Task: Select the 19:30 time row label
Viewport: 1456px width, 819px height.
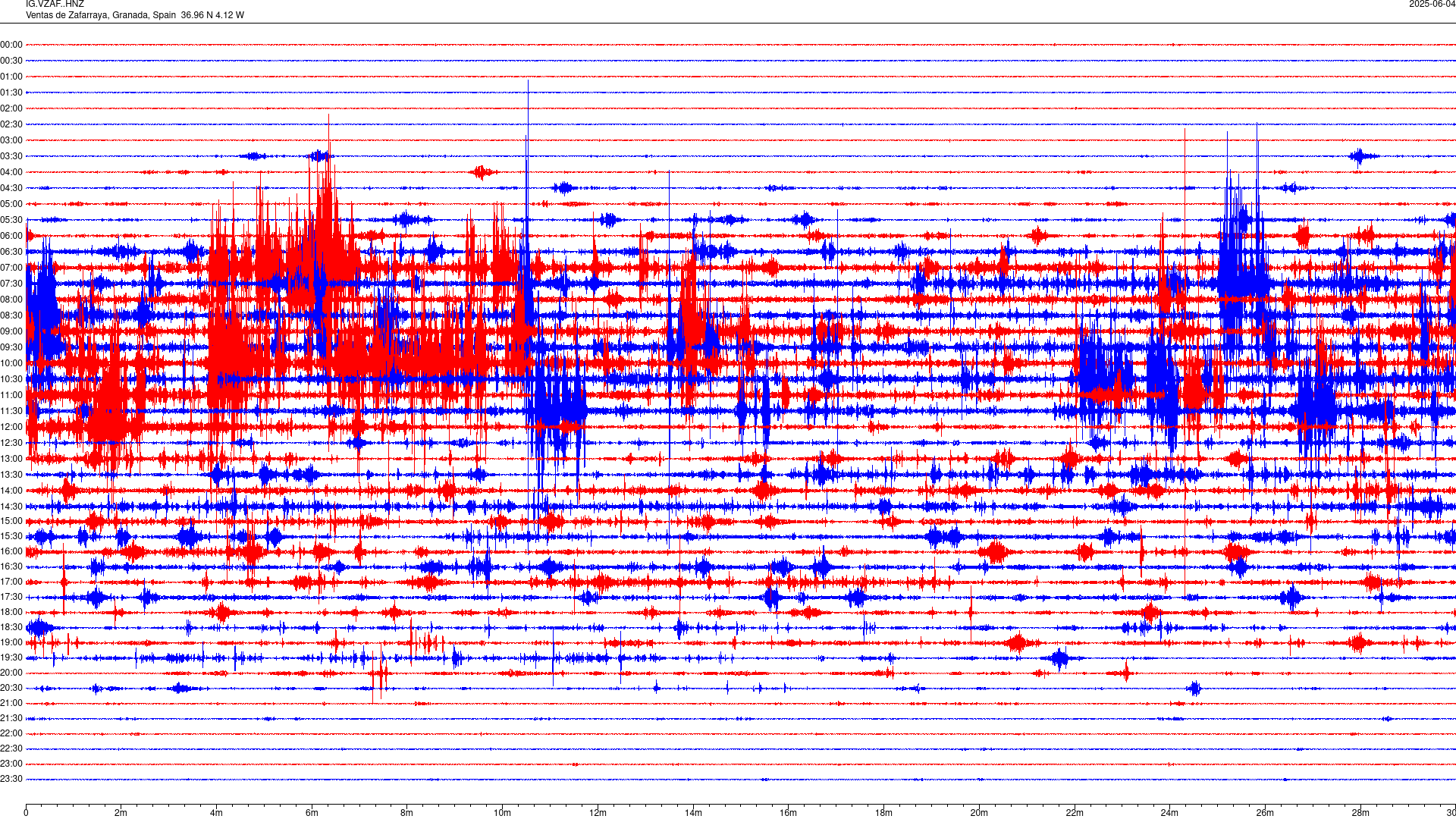Action: click(11, 657)
